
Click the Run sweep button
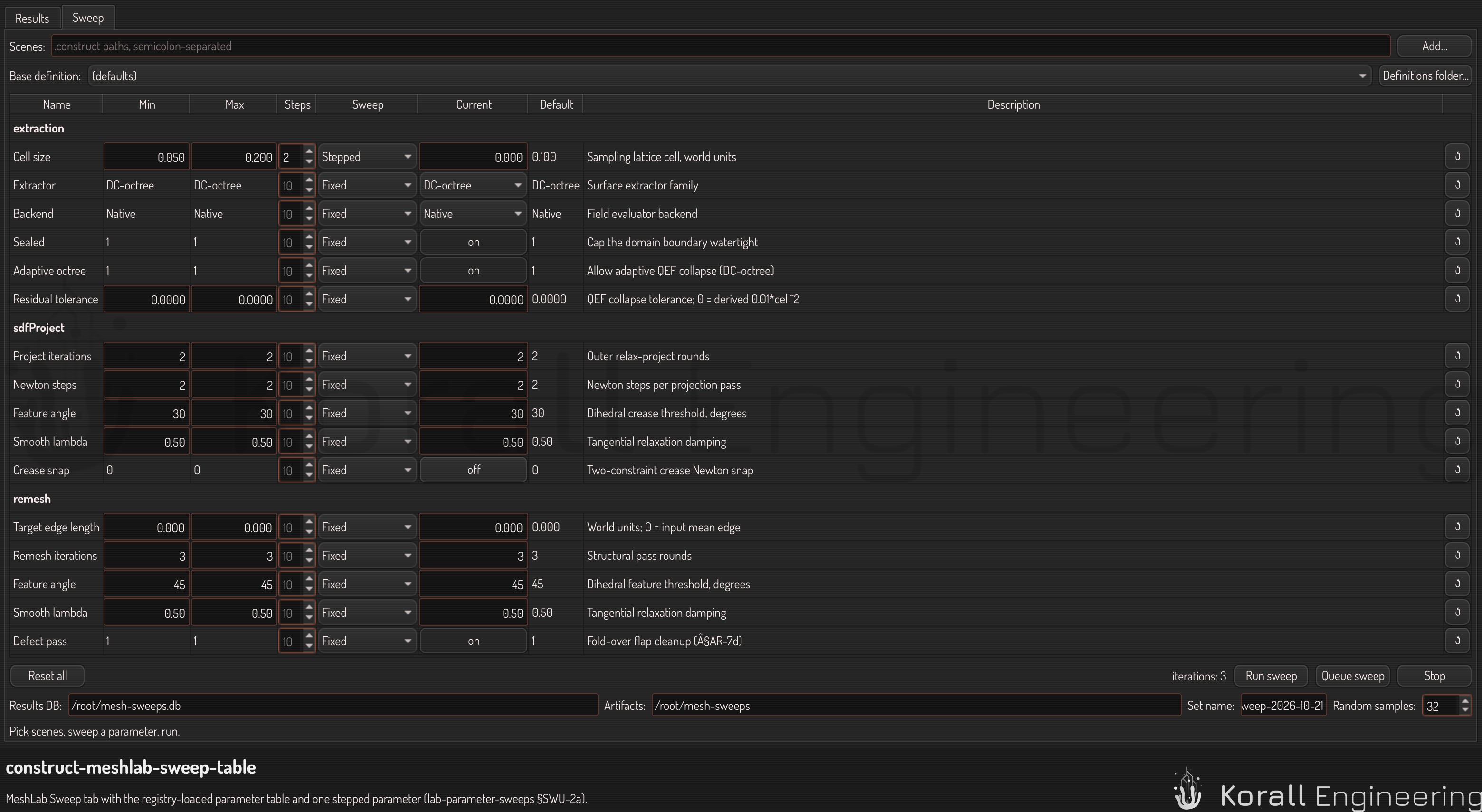click(x=1271, y=676)
